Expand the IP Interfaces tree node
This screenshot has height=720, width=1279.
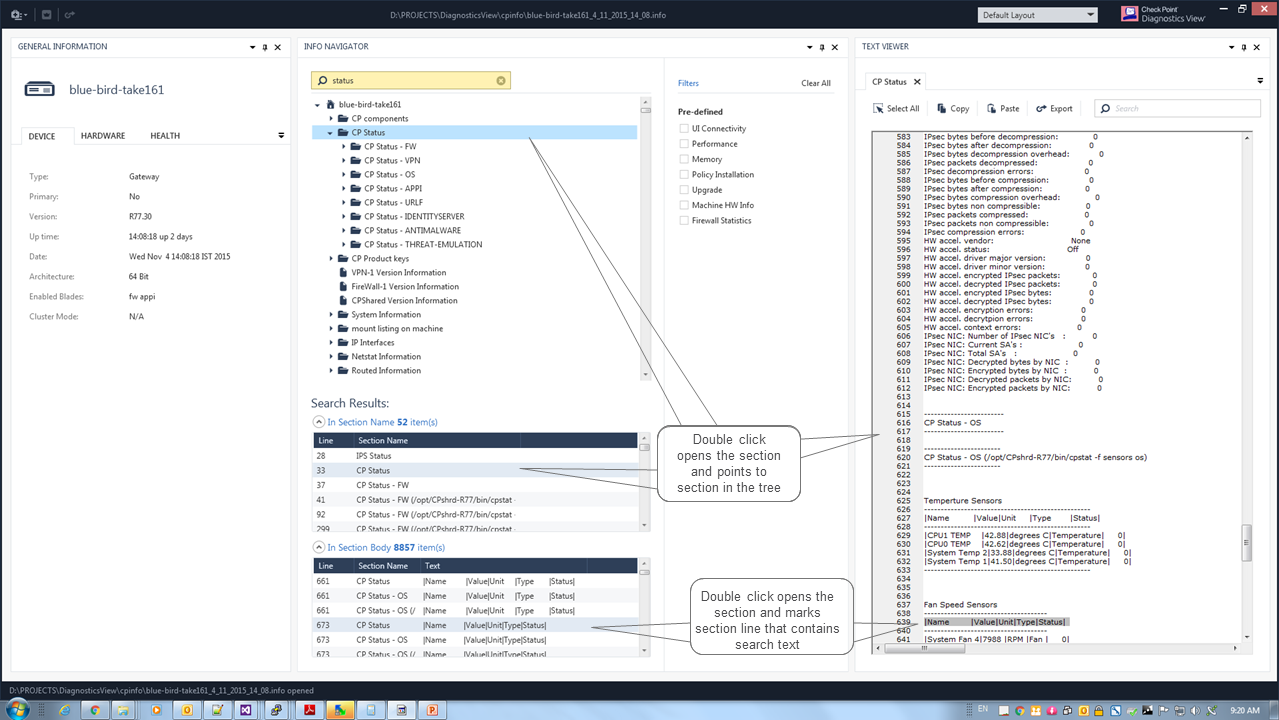pyautogui.click(x=331, y=342)
